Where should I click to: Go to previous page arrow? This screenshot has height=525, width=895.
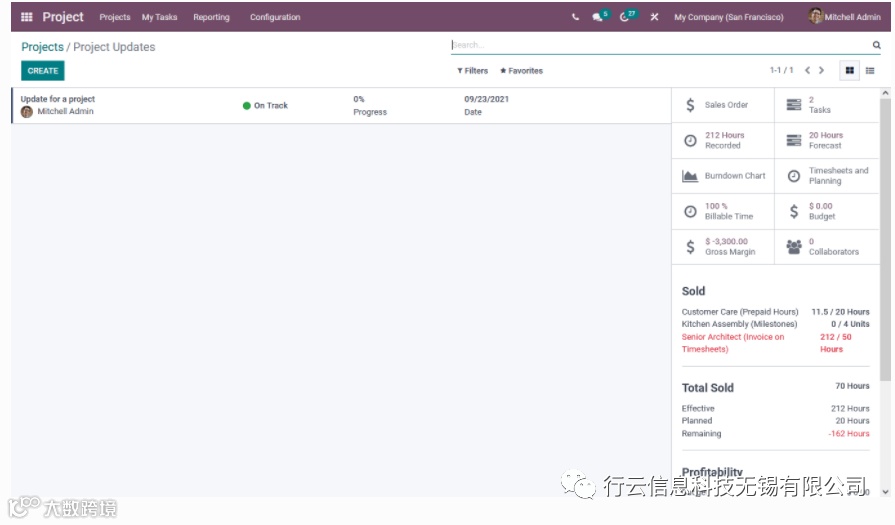[x=807, y=70]
